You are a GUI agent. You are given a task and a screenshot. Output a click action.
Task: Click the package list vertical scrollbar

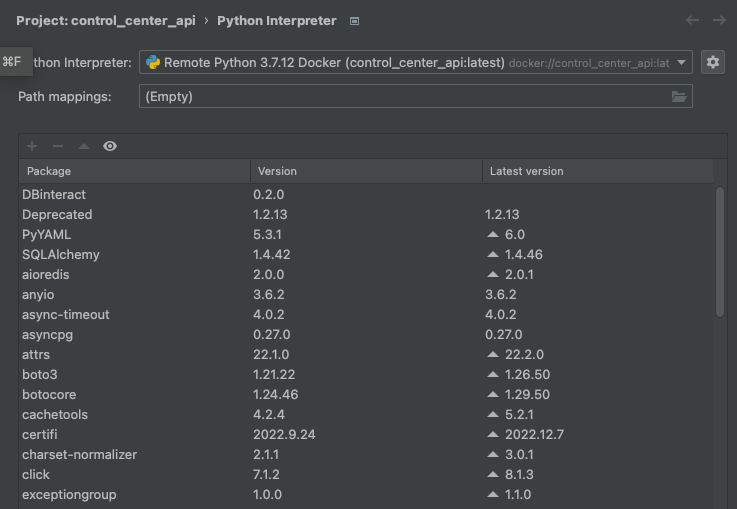click(x=720, y=252)
